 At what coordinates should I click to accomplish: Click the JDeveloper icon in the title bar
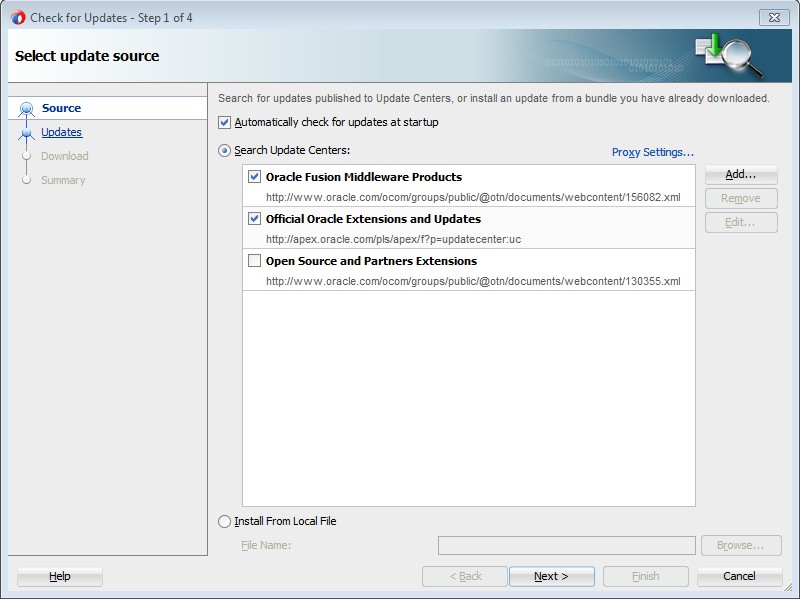coord(18,17)
